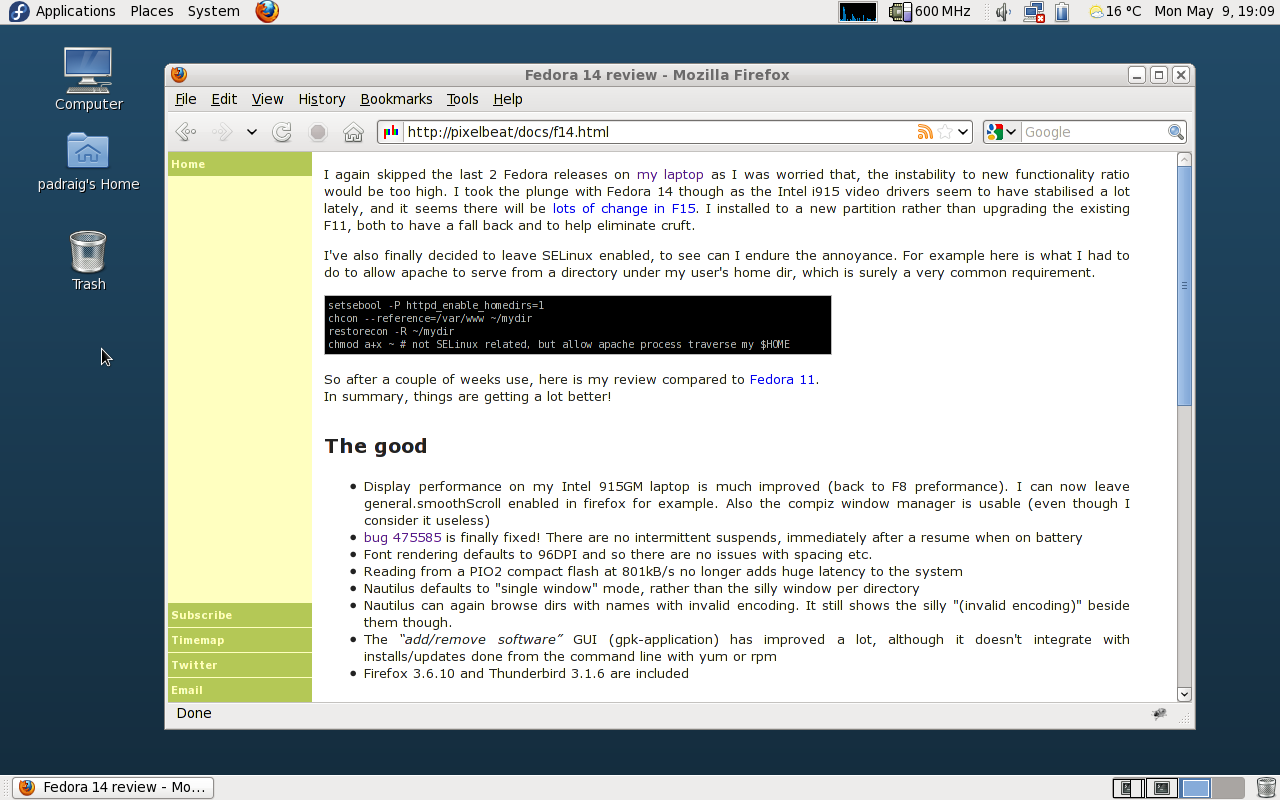Open the Timemap sidebar link
Screen dimensions: 1280x800
240,640
